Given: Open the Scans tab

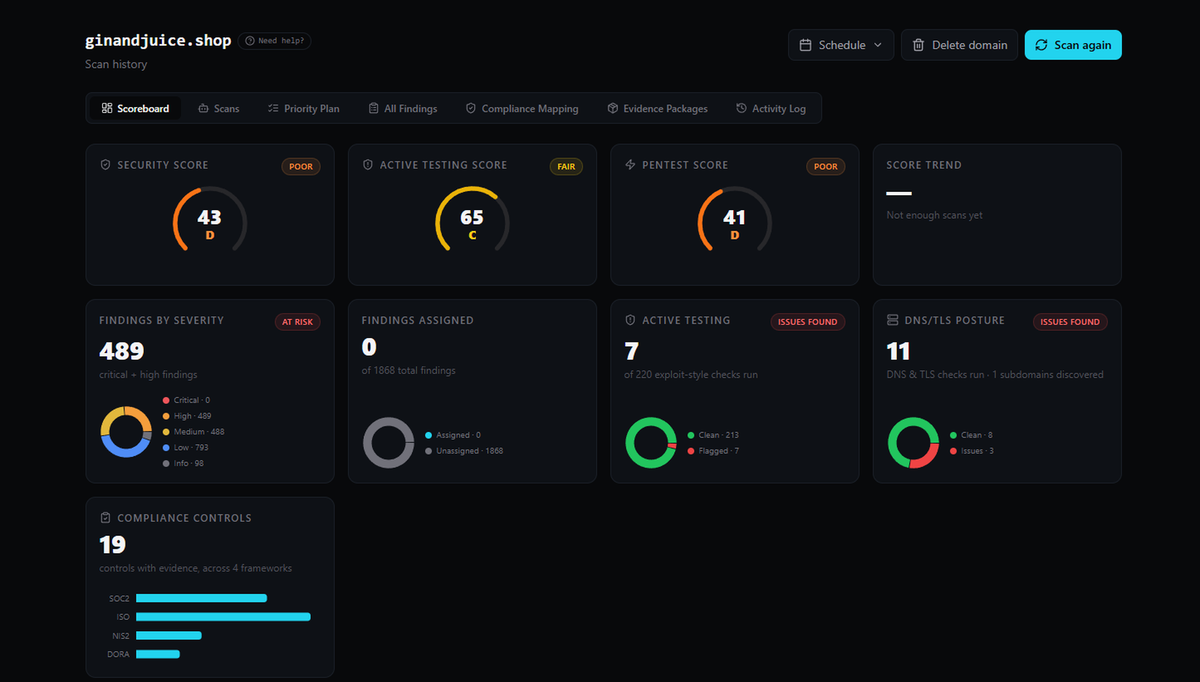Looking at the screenshot, I should point(219,108).
